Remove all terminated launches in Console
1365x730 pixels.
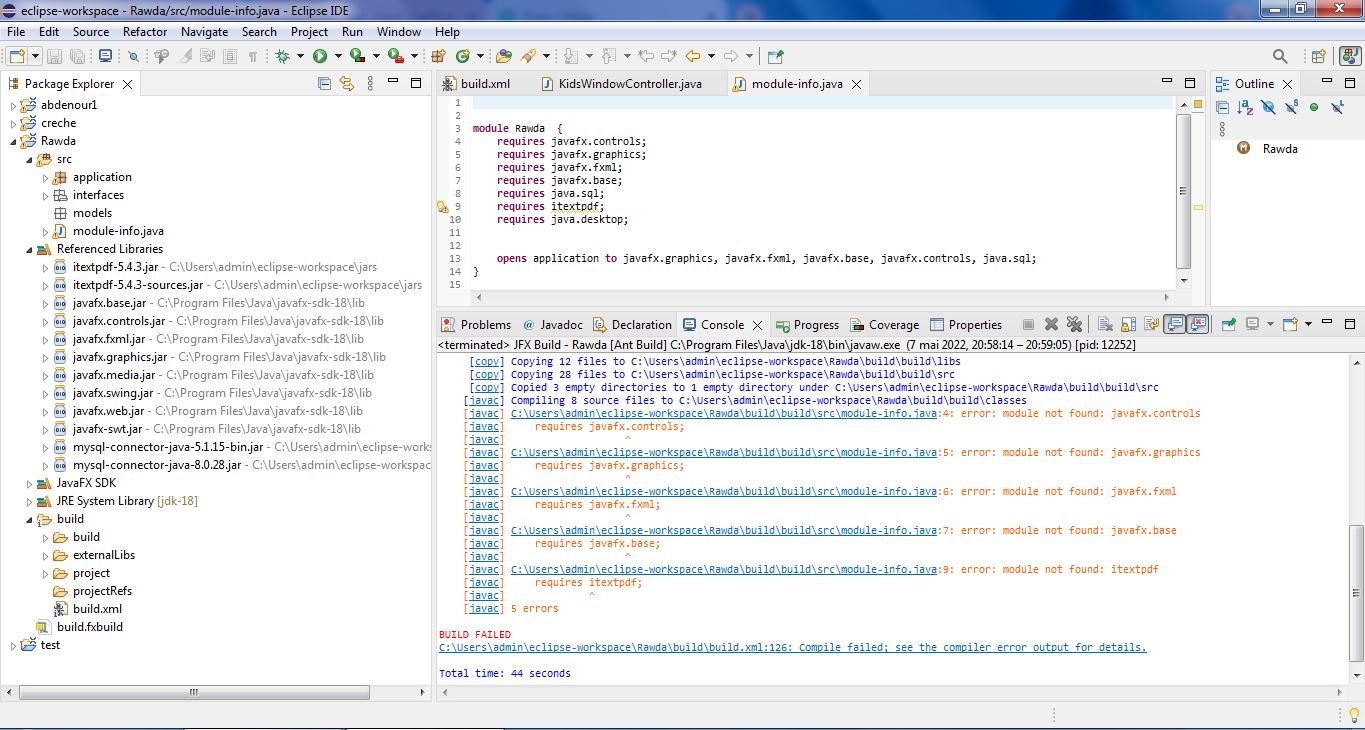pyautogui.click(x=1074, y=323)
